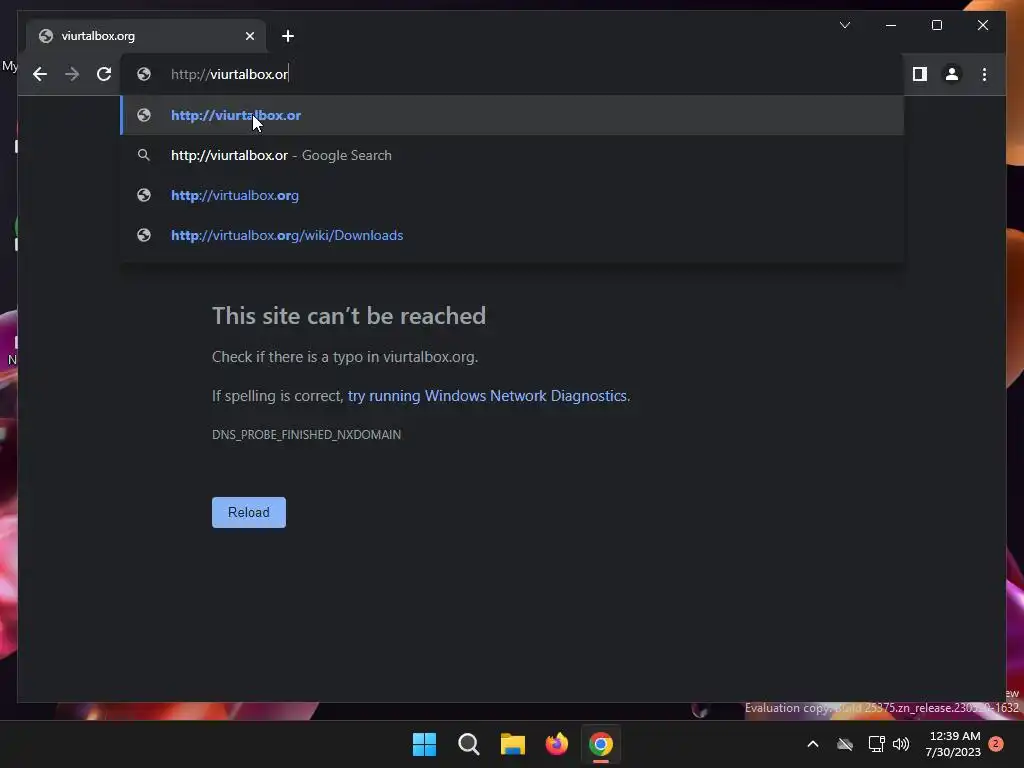Choose the http://viurtalbox.or suggestion
The image size is (1024, 768).
pos(512,115)
